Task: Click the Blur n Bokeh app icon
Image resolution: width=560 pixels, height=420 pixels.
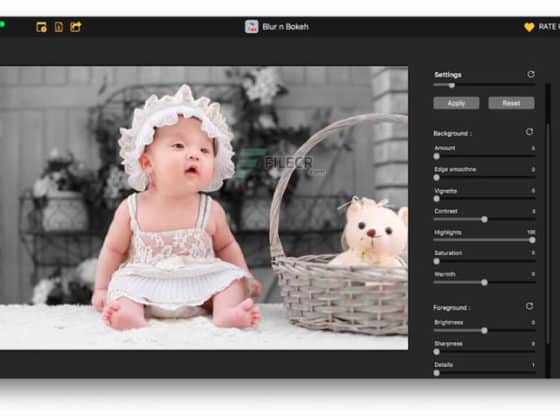Action: (x=251, y=27)
